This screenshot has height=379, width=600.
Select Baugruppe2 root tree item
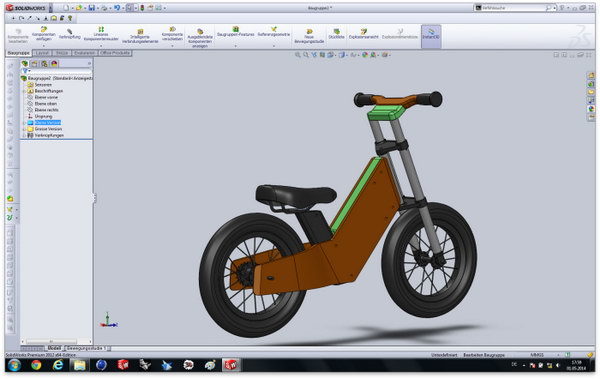tap(57, 78)
